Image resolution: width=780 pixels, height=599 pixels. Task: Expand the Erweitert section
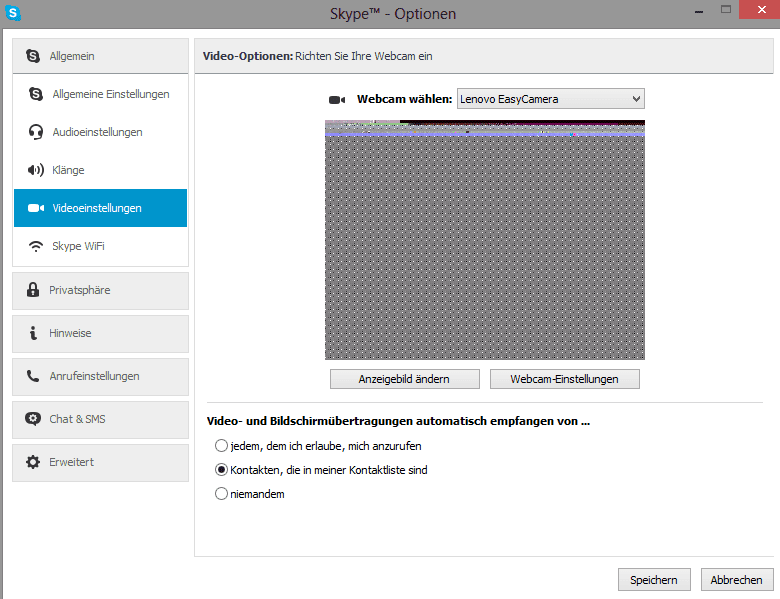click(100, 463)
